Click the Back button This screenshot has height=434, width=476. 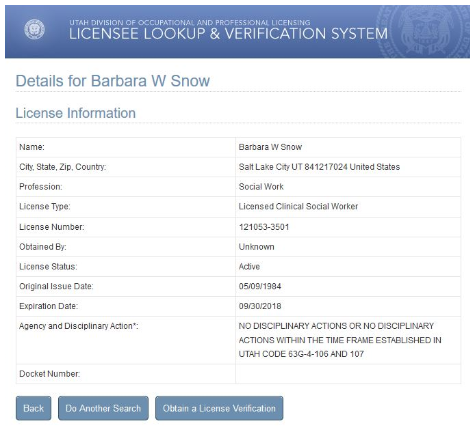pos(34,408)
